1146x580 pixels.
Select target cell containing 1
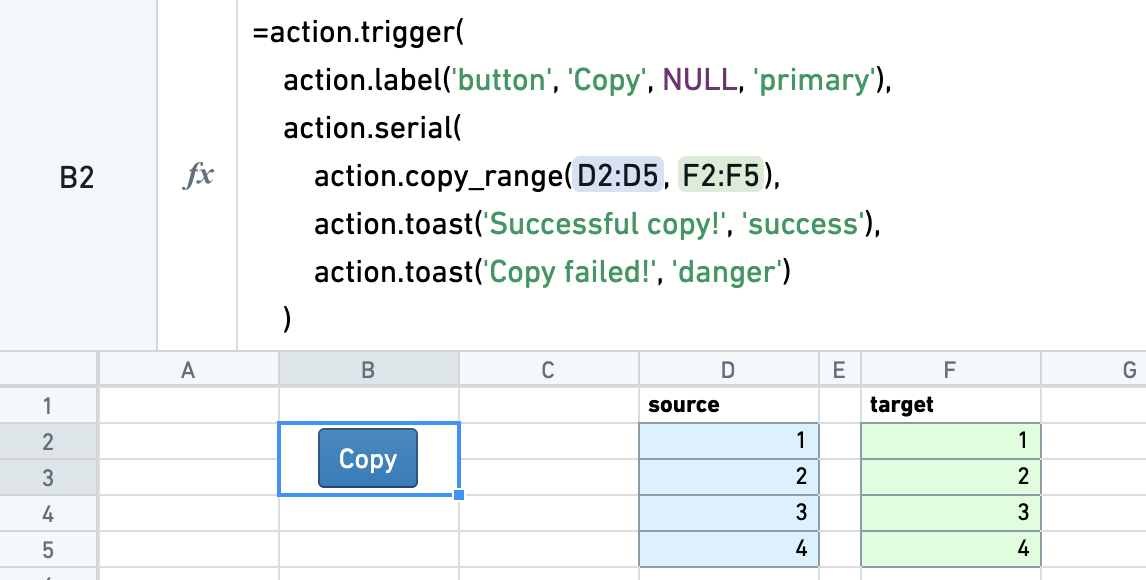click(x=950, y=441)
